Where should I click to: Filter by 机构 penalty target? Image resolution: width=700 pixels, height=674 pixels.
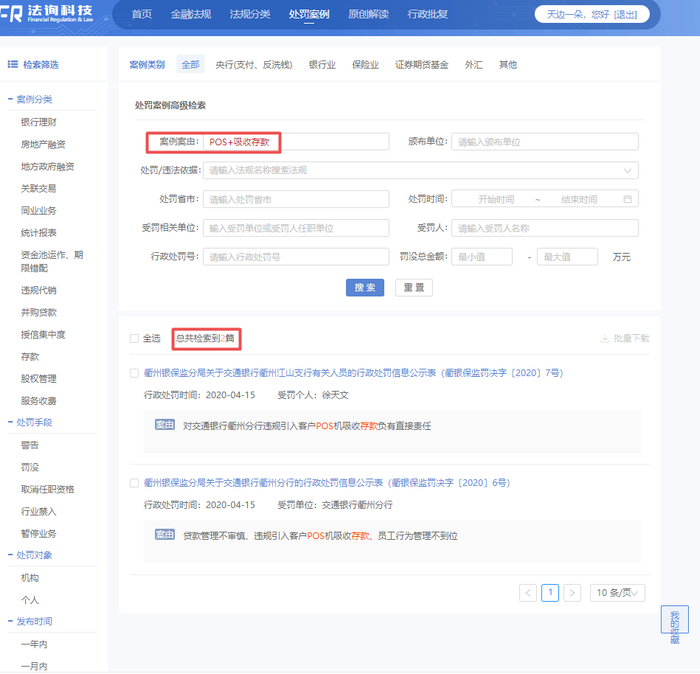click(x=30, y=578)
